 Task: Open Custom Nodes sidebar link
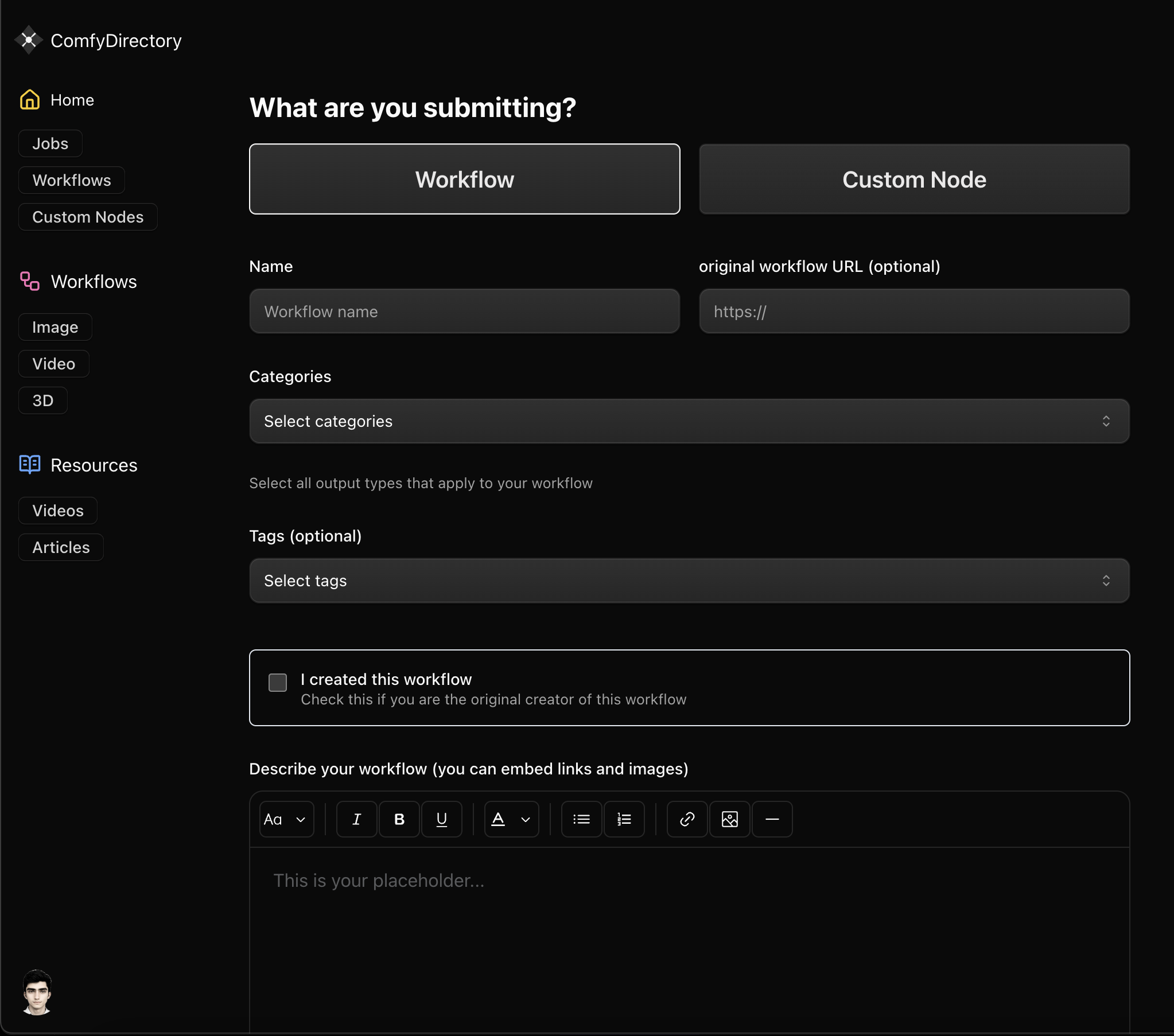[88, 217]
